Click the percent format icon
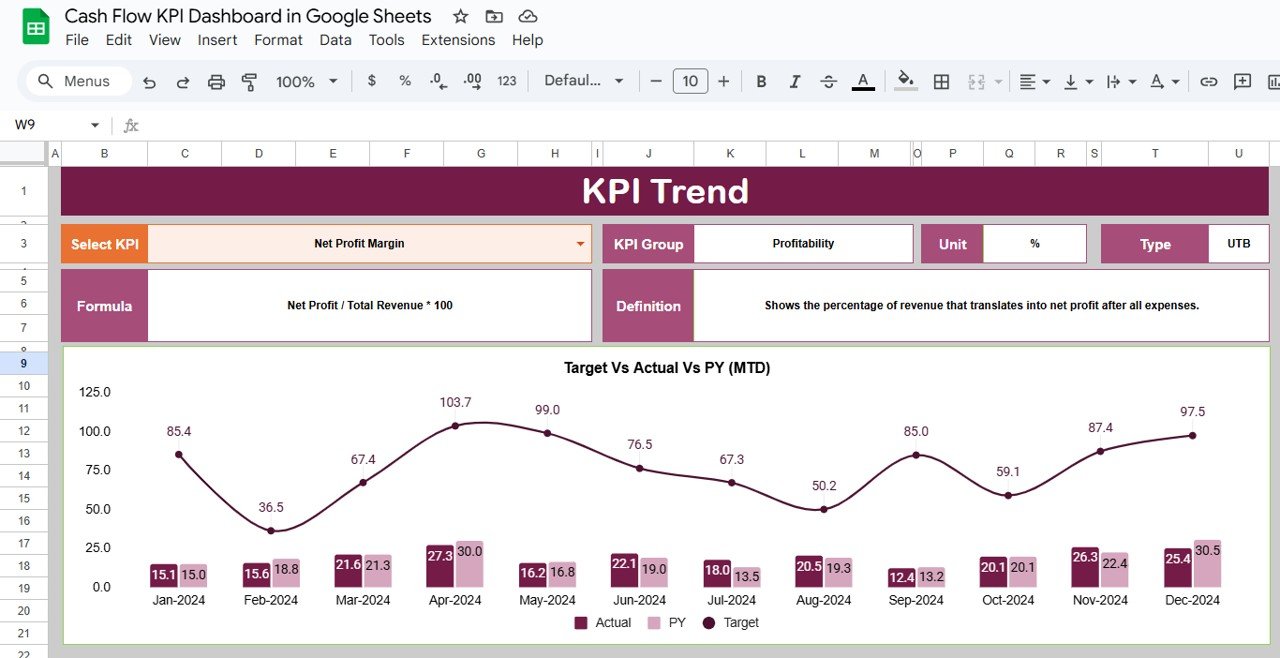This screenshot has width=1280, height=658. coord(404,81)
